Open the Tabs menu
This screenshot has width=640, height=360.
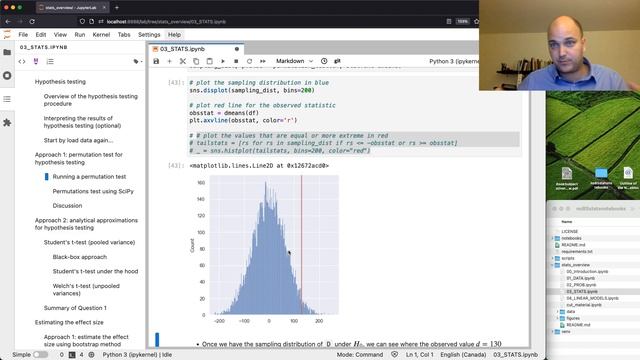tap(124, 35)
